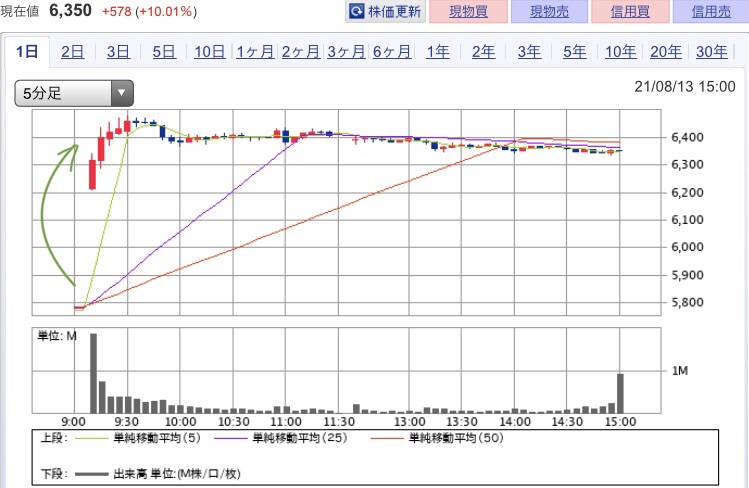This screenshot has height=488, width=749.
Task: Switch to the 5日 chart period
Action: [x=164, y=52]
